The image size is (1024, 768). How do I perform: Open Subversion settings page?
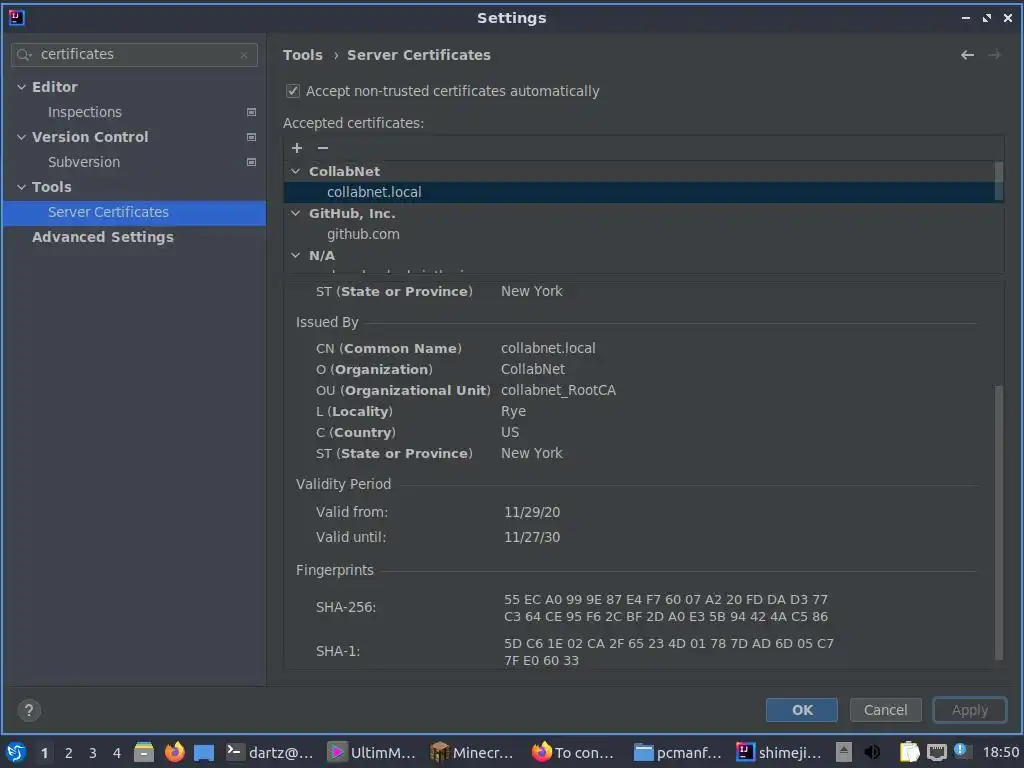click(84, 162)
